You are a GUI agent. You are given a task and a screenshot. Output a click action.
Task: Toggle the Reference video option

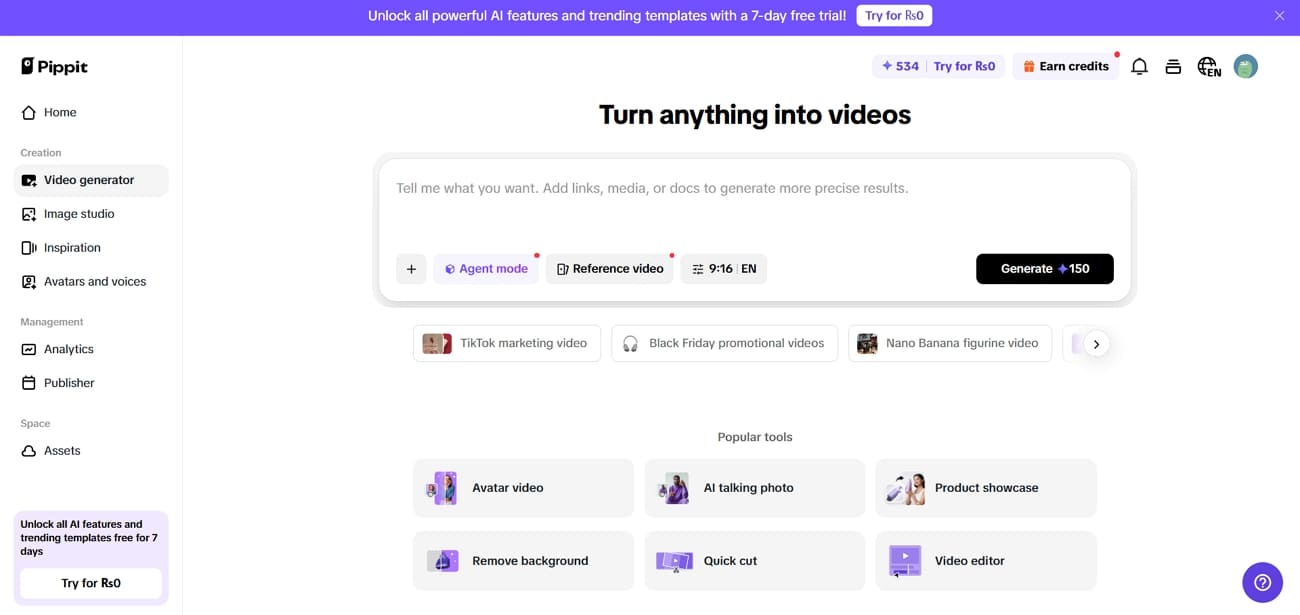(x=610, y=268)
